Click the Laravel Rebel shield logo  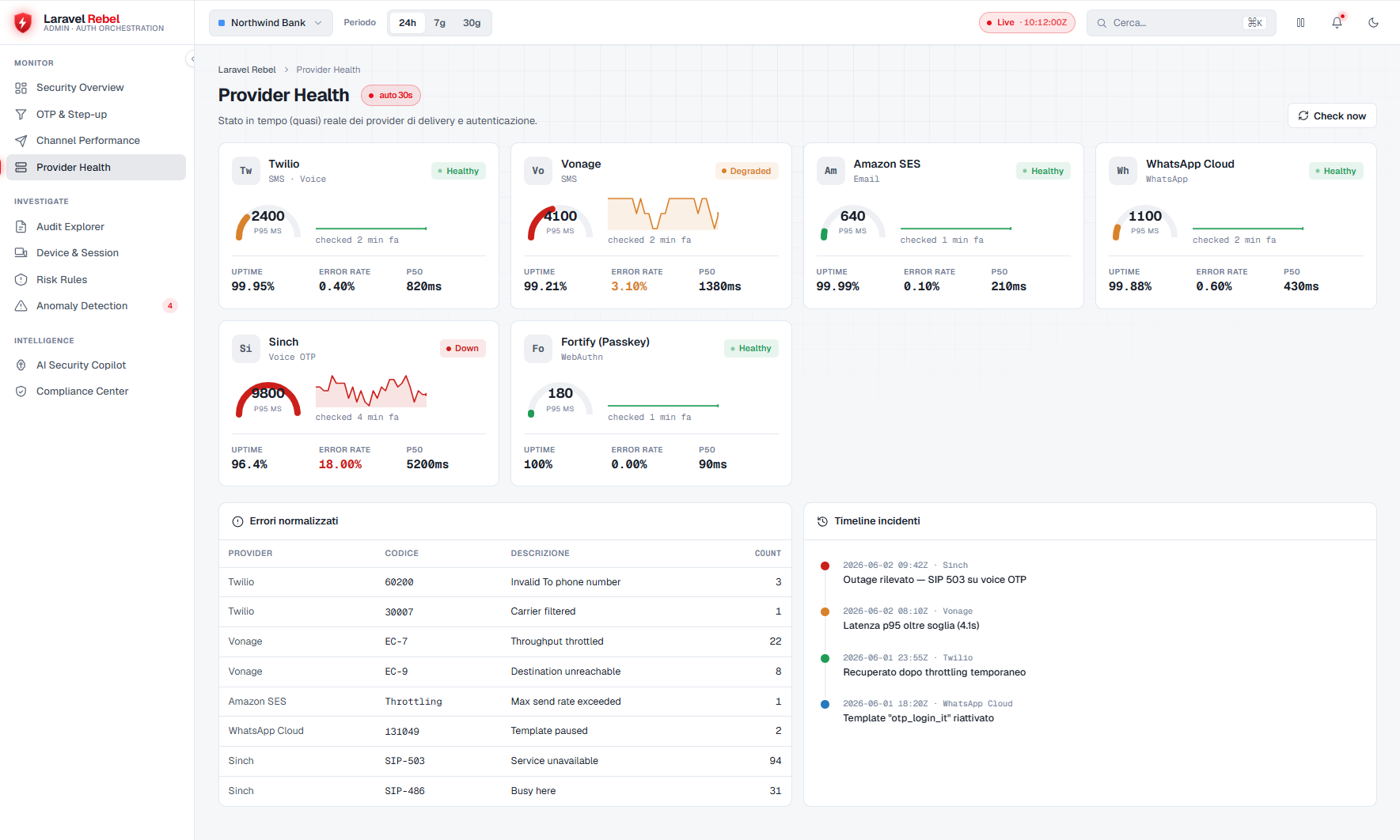[x=23, y=22]
